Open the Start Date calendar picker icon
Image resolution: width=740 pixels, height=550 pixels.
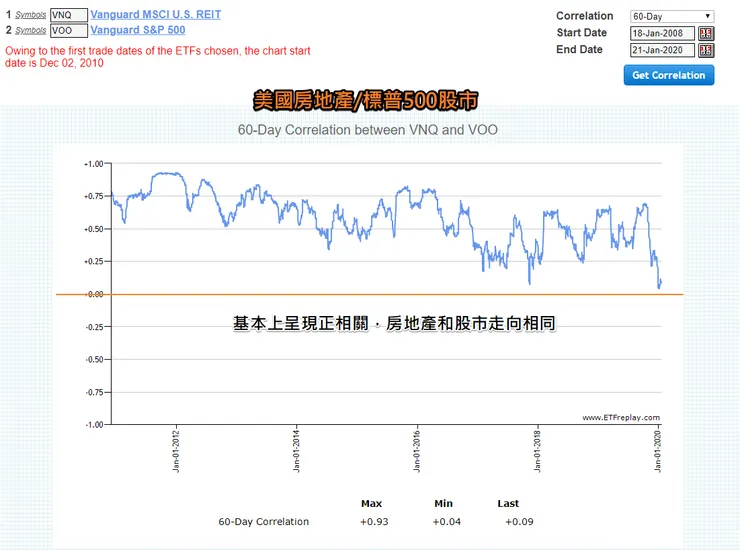[x=706, y=34]
